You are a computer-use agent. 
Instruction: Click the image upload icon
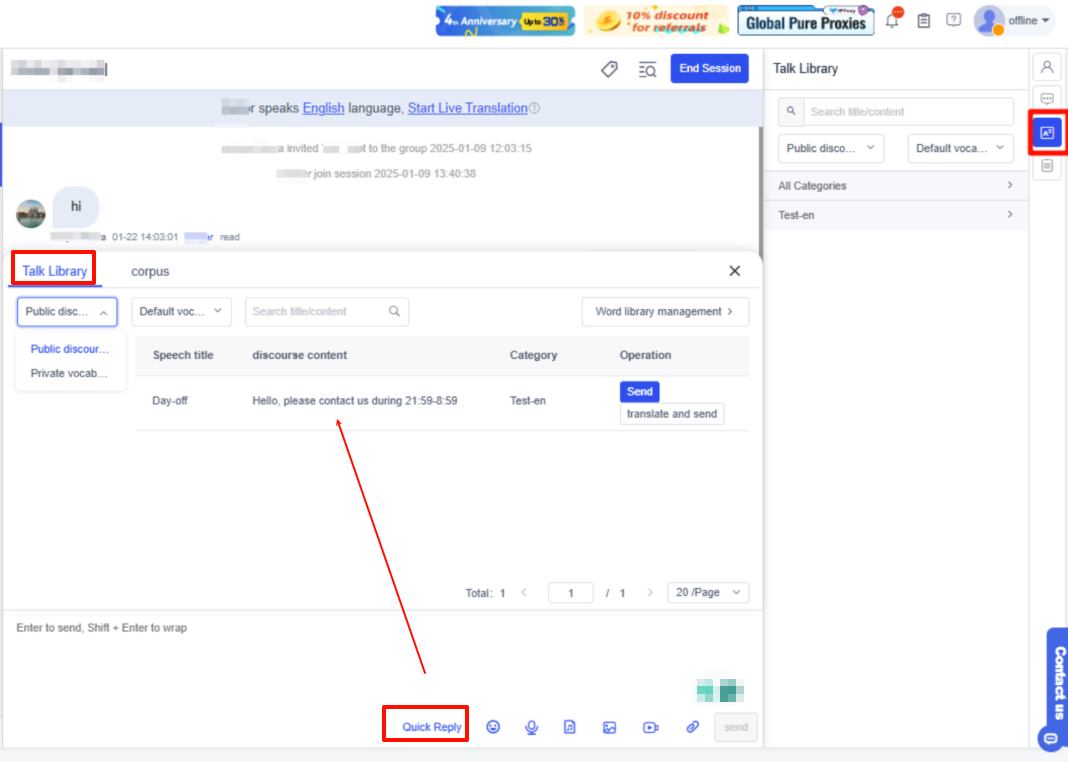609,727
